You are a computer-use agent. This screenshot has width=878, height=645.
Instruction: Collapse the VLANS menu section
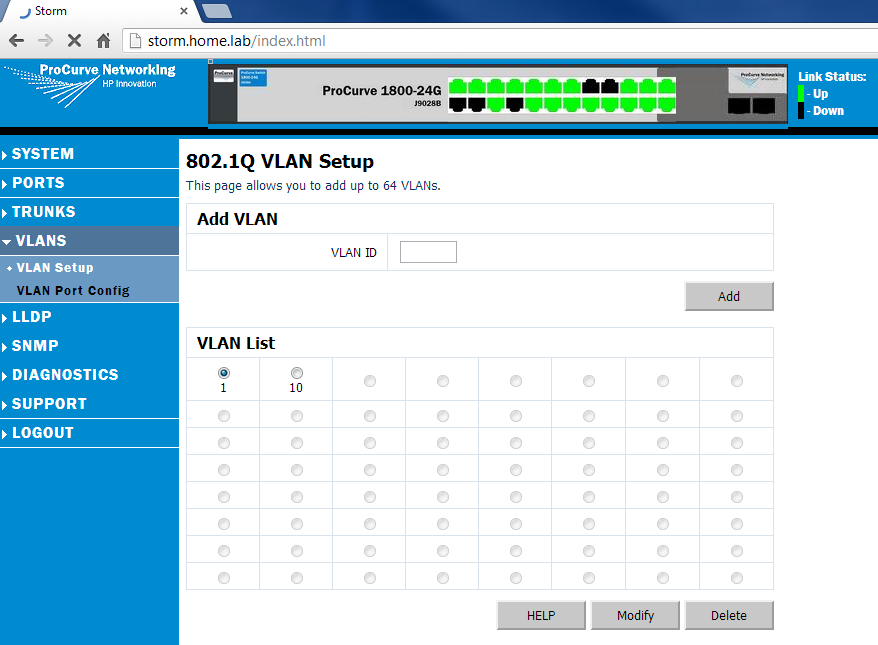click(40, 241)
